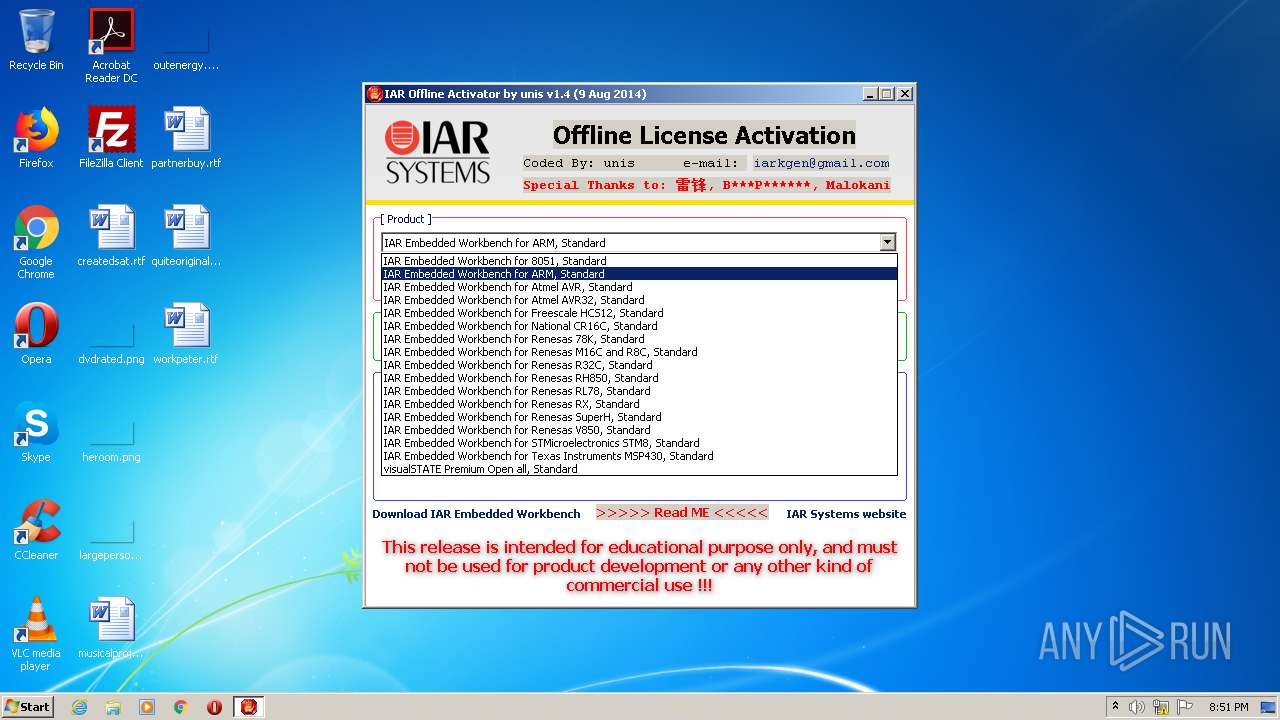Minimize the IAR Offline Activator window
This screenshot has height=720, width=1280.
click(869, 94)
